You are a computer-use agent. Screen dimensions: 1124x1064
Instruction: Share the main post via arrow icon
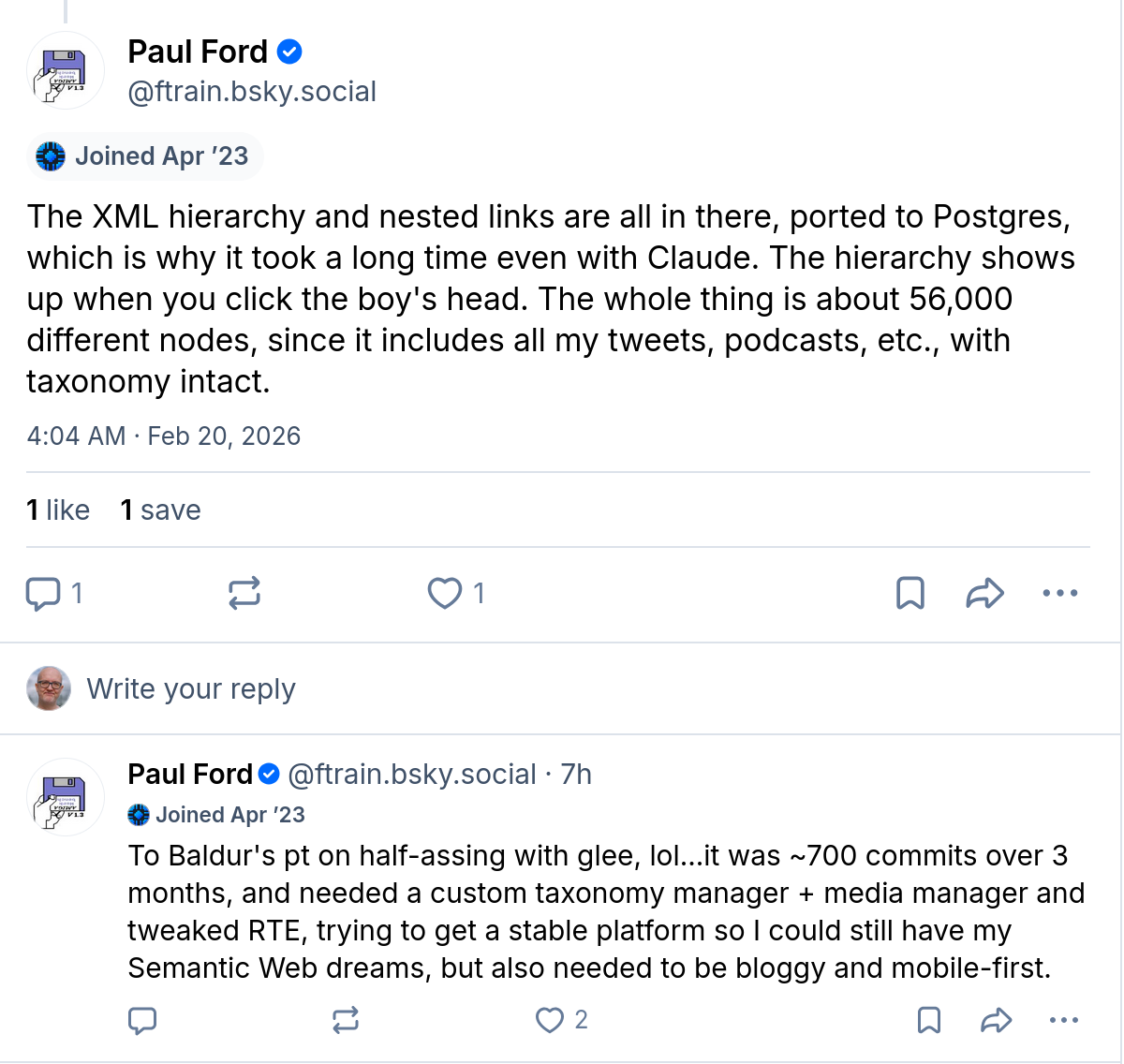pyautogui.click(x=985, y=594)
